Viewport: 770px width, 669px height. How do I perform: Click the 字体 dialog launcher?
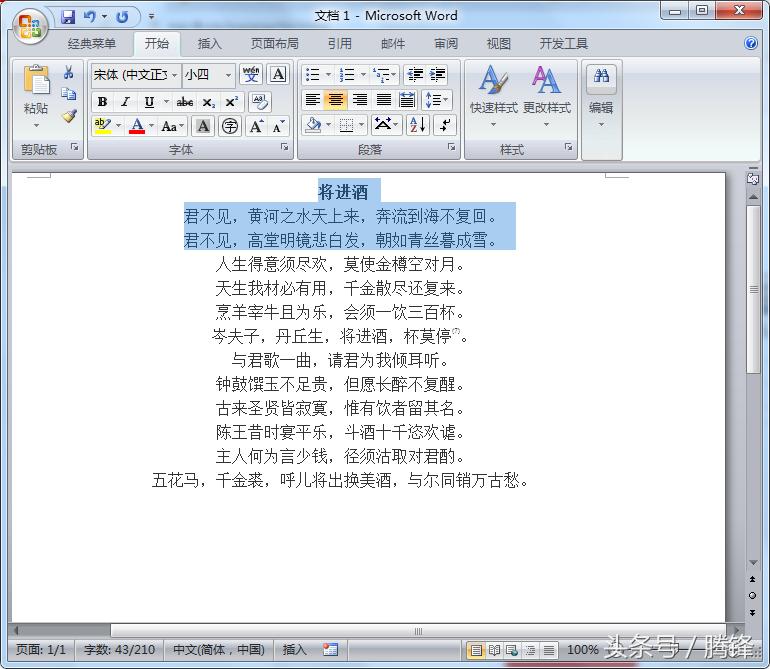click(x=284, y=147)
